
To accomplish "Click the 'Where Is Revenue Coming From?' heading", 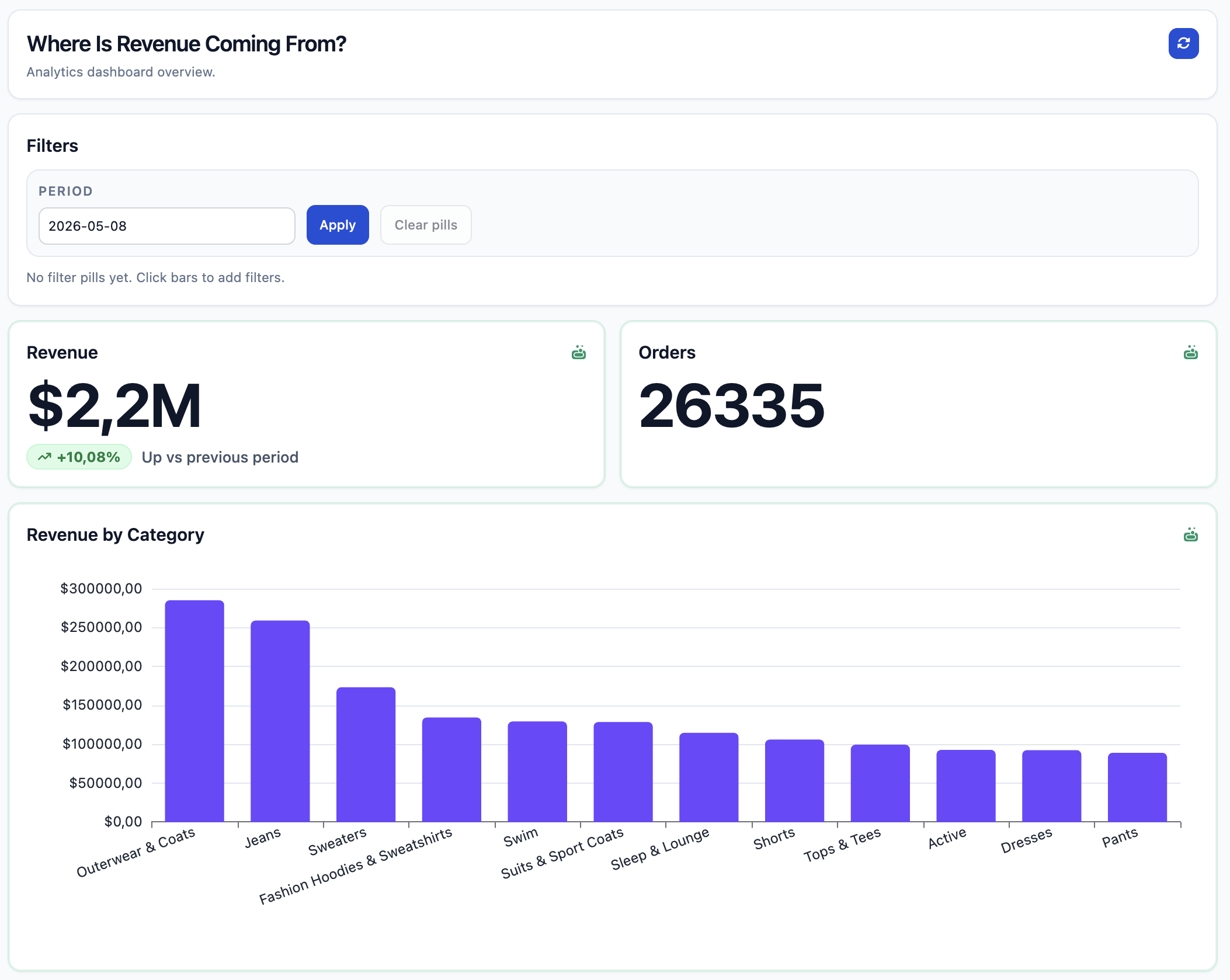I will pyautogui.click(x=186, y=44).
